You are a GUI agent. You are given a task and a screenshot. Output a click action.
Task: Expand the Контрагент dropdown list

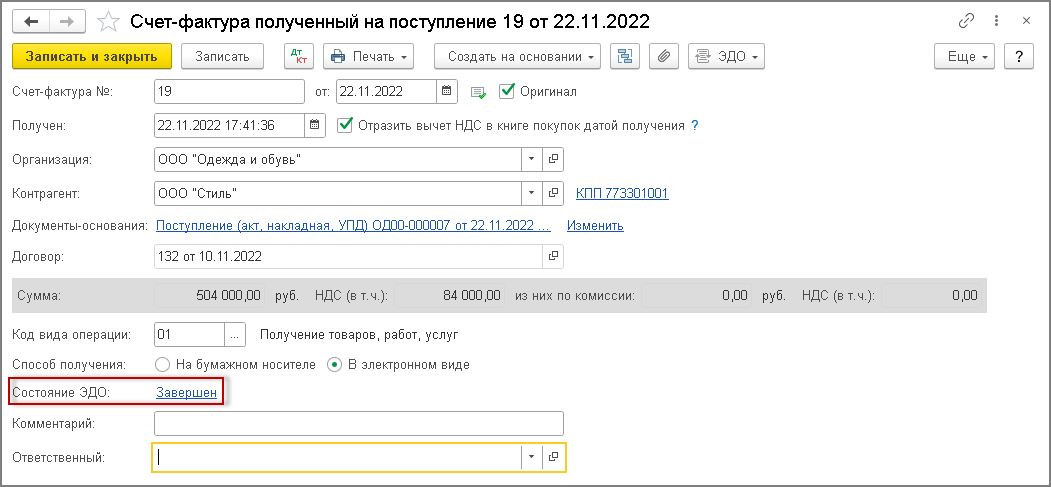(x=531, y=193)
